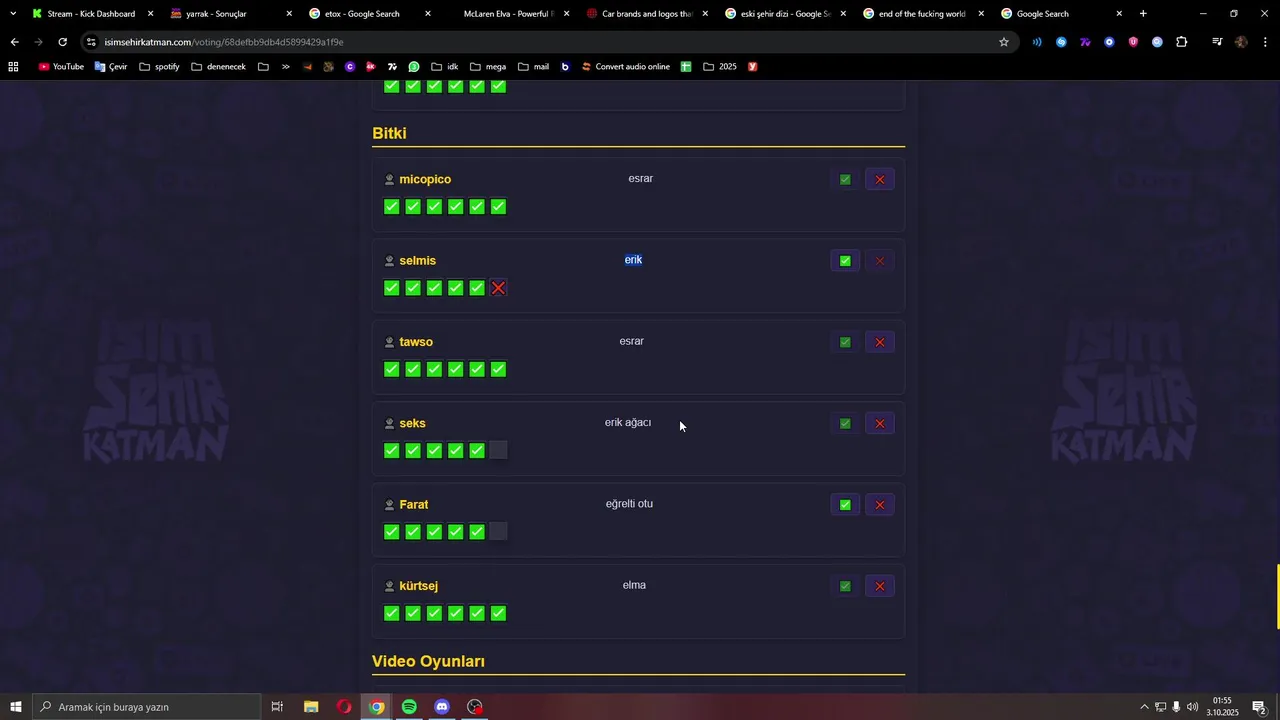Image resolution: width=1280 pixels, height=720 pixels.
Task: Reject selmis's answer with red X button
Action: 880,261
